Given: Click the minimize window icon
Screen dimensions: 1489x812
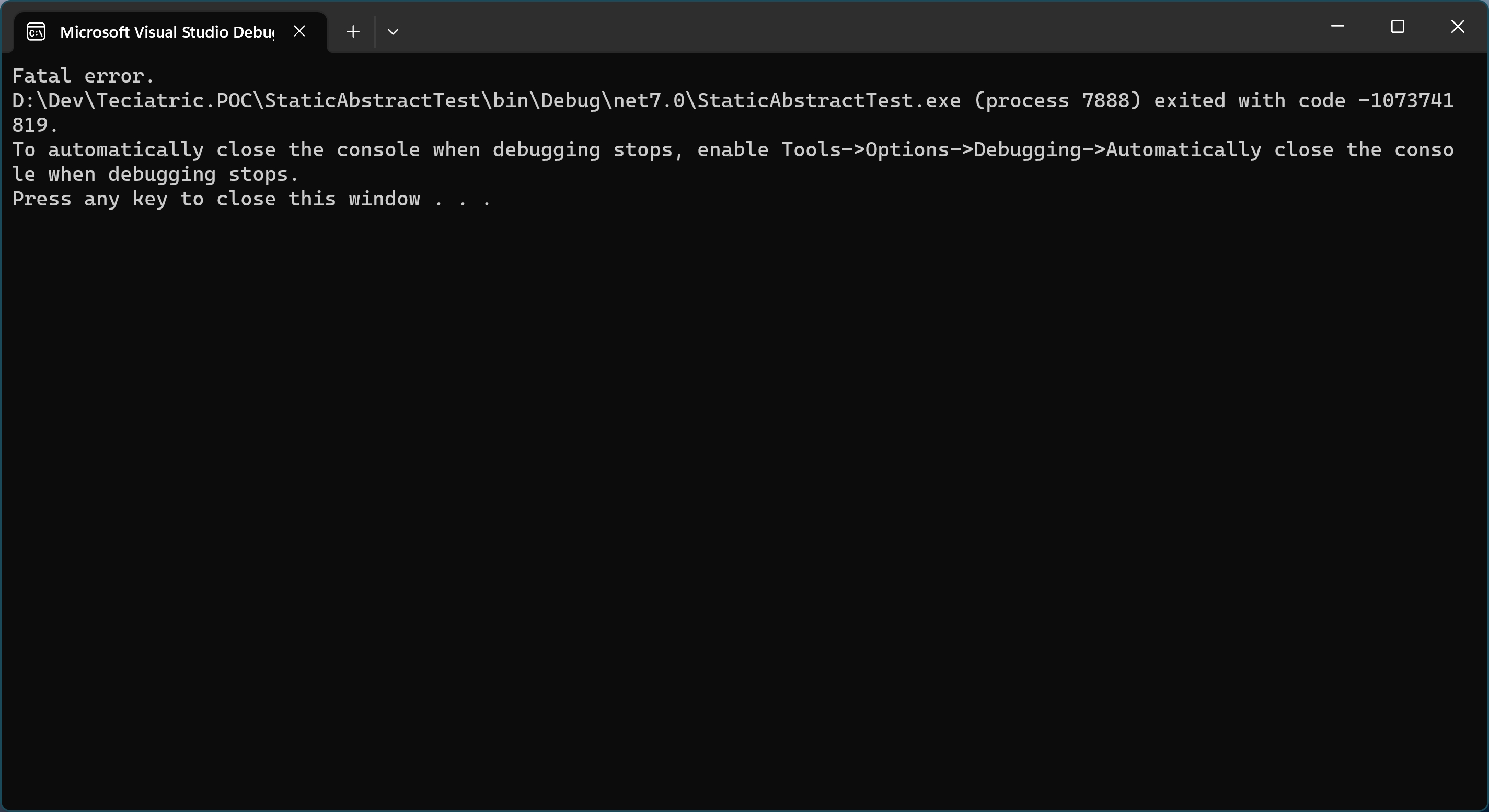Looking at the screenshot, I should pyautogui.click(x=1338, y=27).
